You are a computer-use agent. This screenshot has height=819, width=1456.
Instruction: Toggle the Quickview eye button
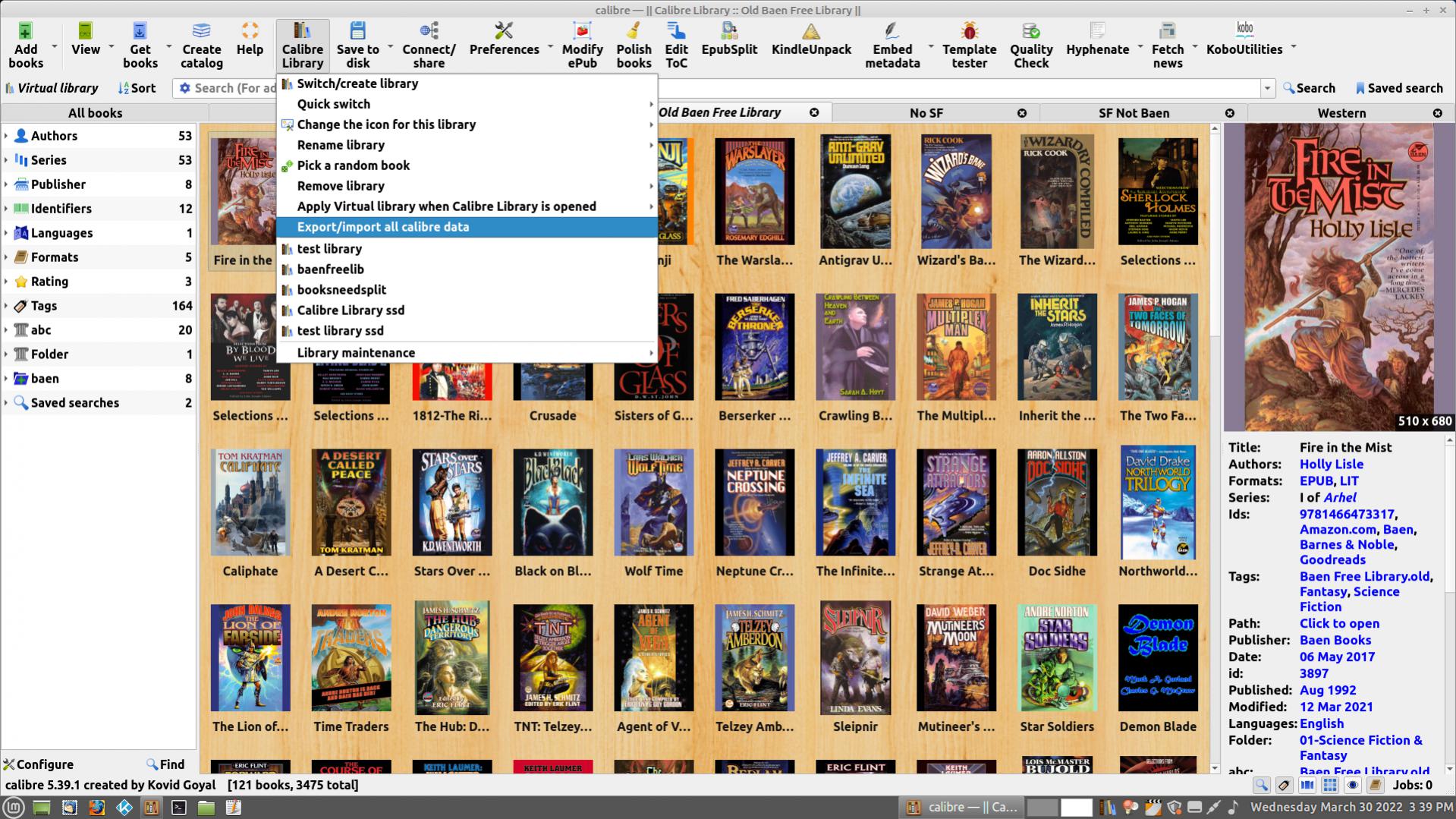(x=1352, y=785)
